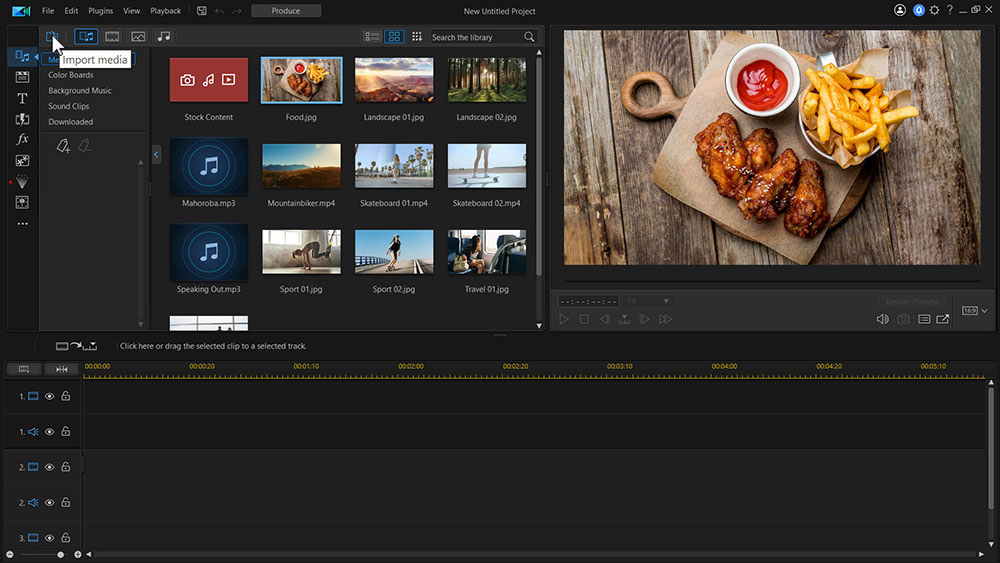1000x563 pixels.
Task: Open the 16:9 aspect ratio dropdown
Action: pyautogui.click(x=975, y=311)
